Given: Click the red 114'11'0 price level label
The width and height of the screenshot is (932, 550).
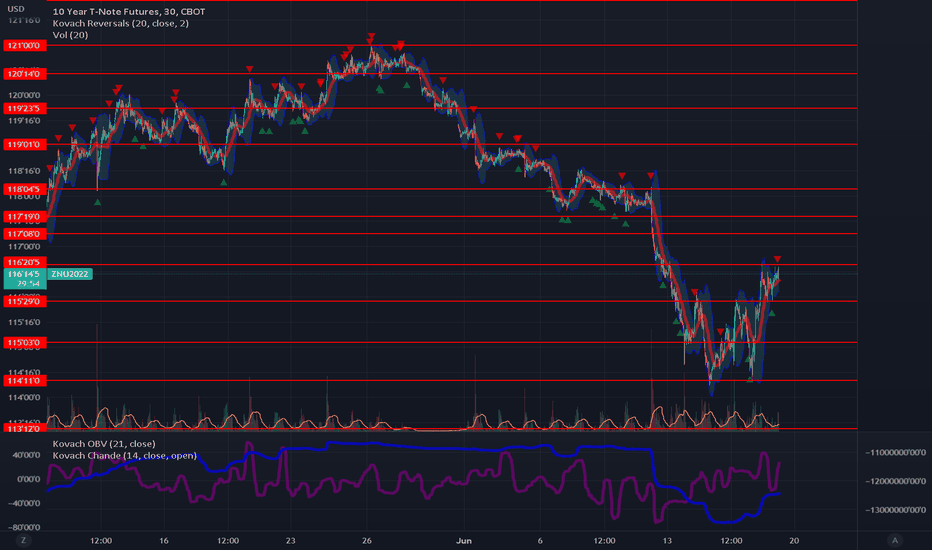Looking at the screenshot, I should [24, 381].
